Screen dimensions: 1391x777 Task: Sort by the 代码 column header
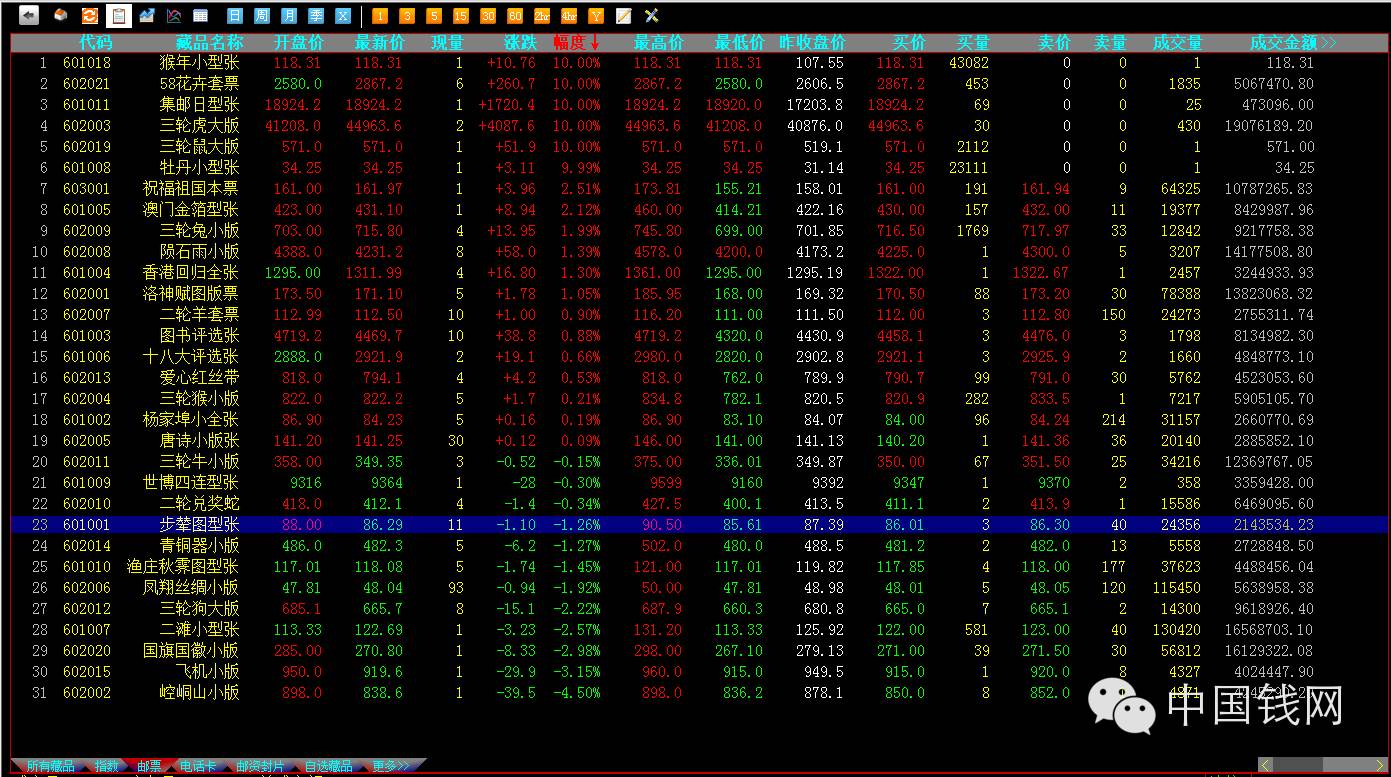tap(96, 43)
